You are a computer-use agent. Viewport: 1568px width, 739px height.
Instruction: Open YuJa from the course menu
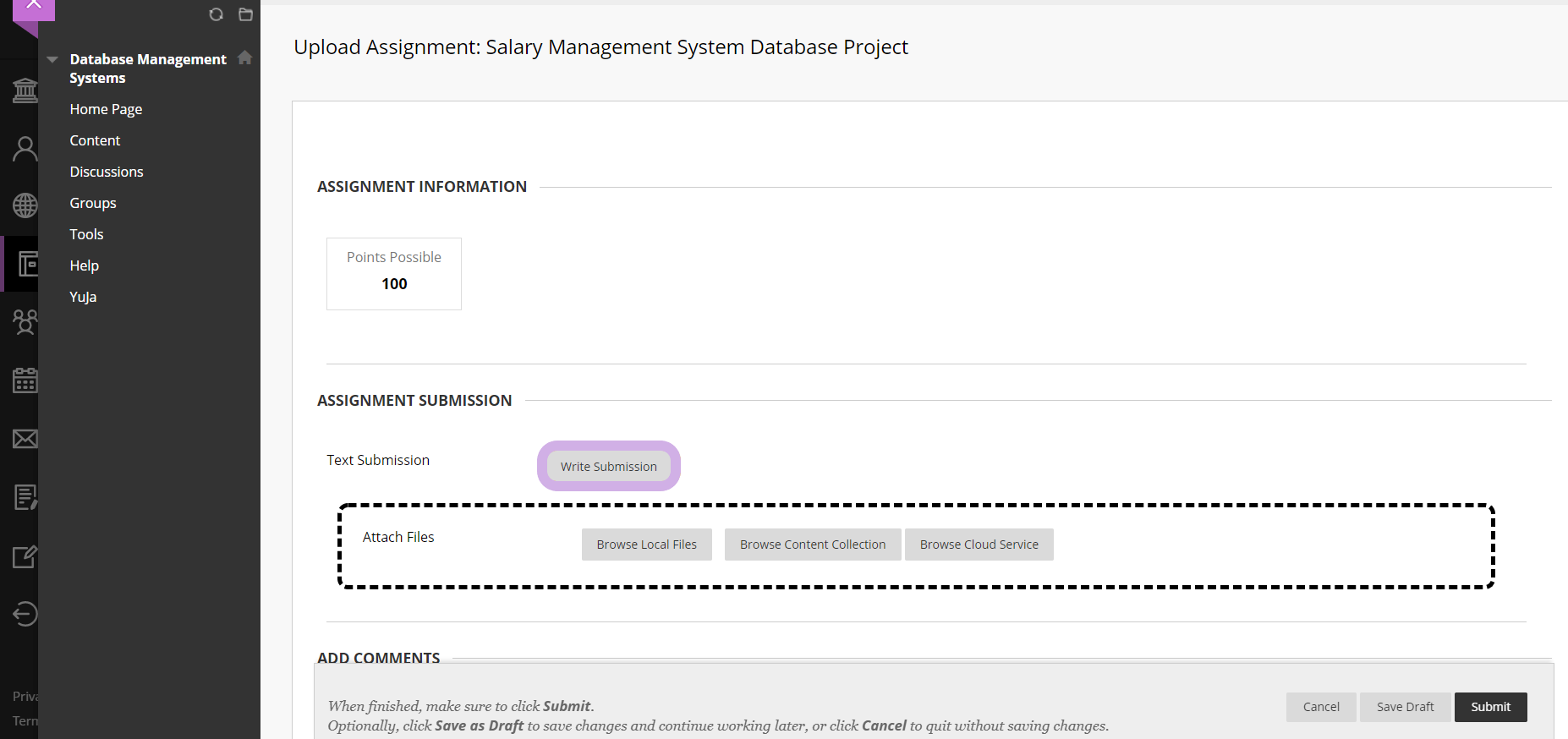click(x=83, y=297)
